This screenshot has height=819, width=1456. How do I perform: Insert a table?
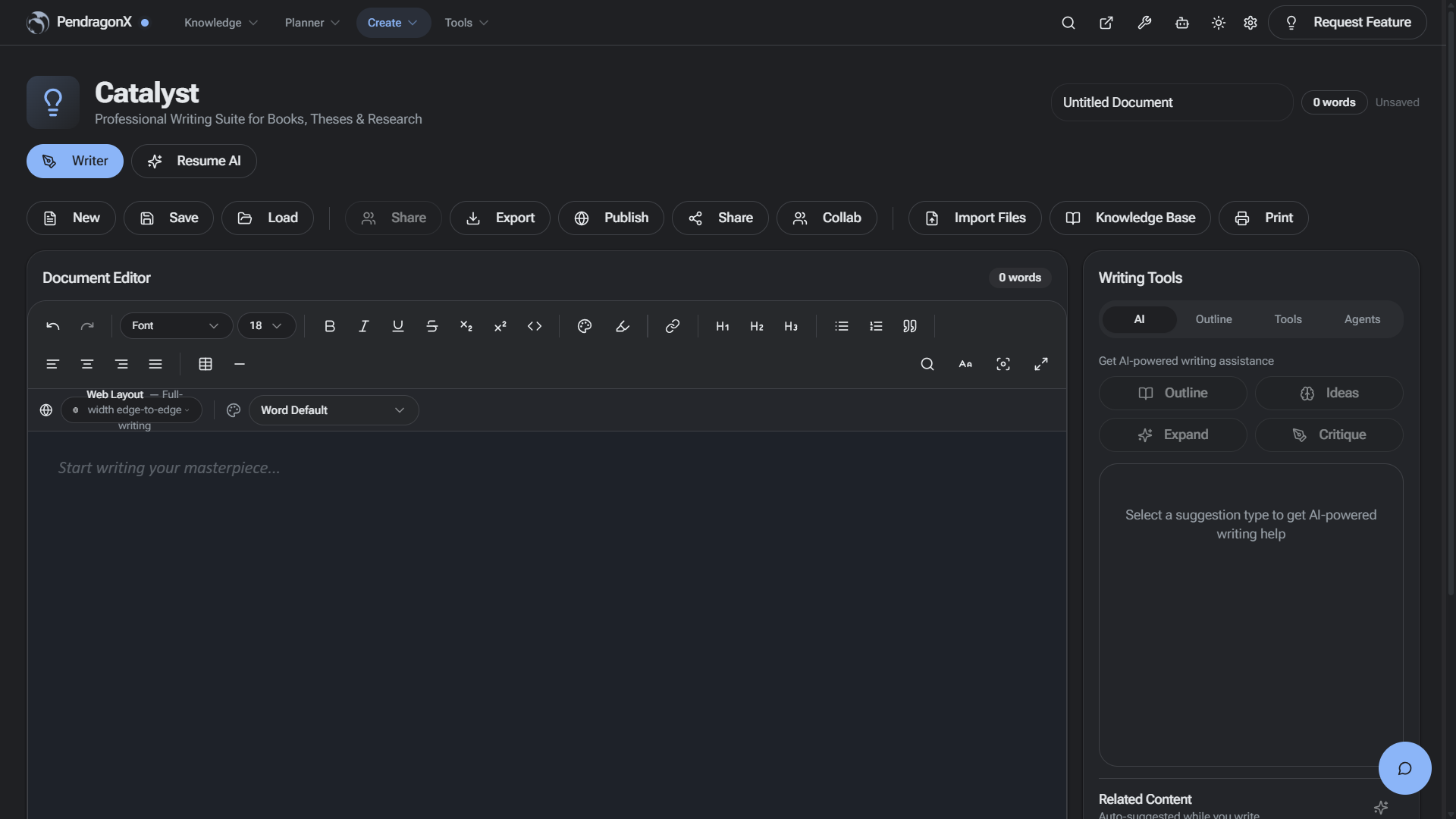(206, 364)
